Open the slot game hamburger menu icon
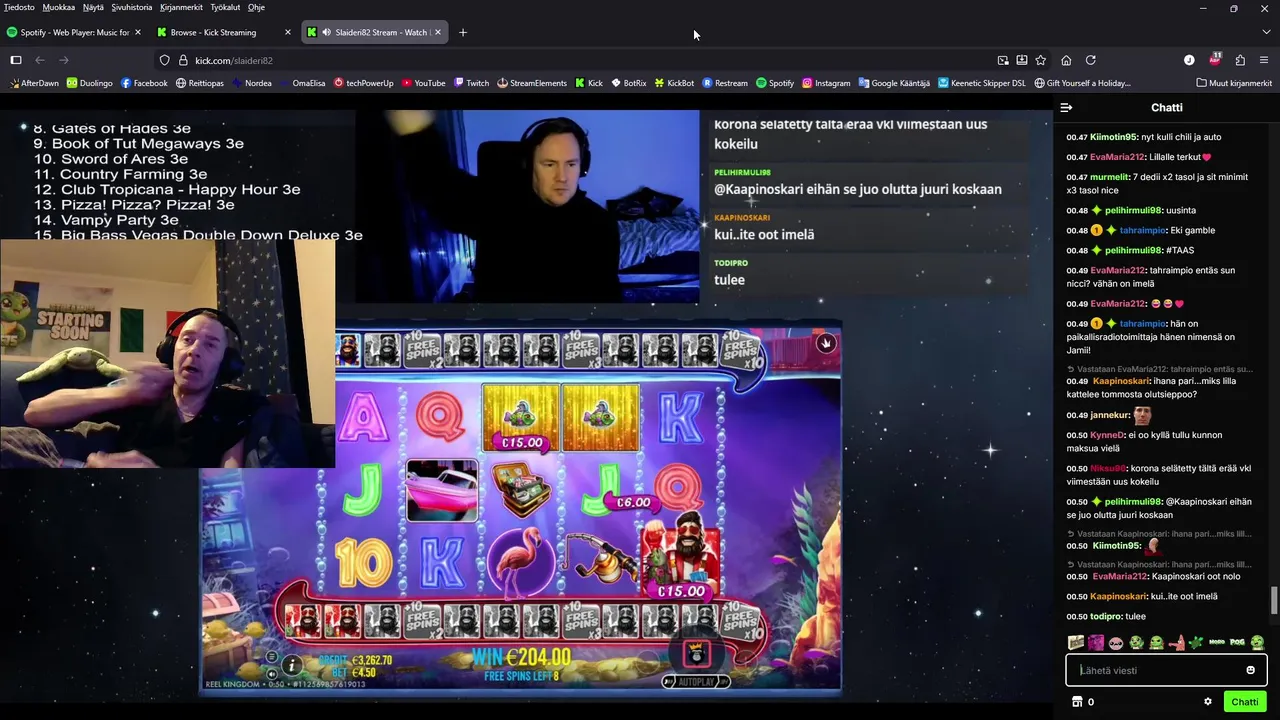Viewport: 1280px width, 720px height. (271, 657)
